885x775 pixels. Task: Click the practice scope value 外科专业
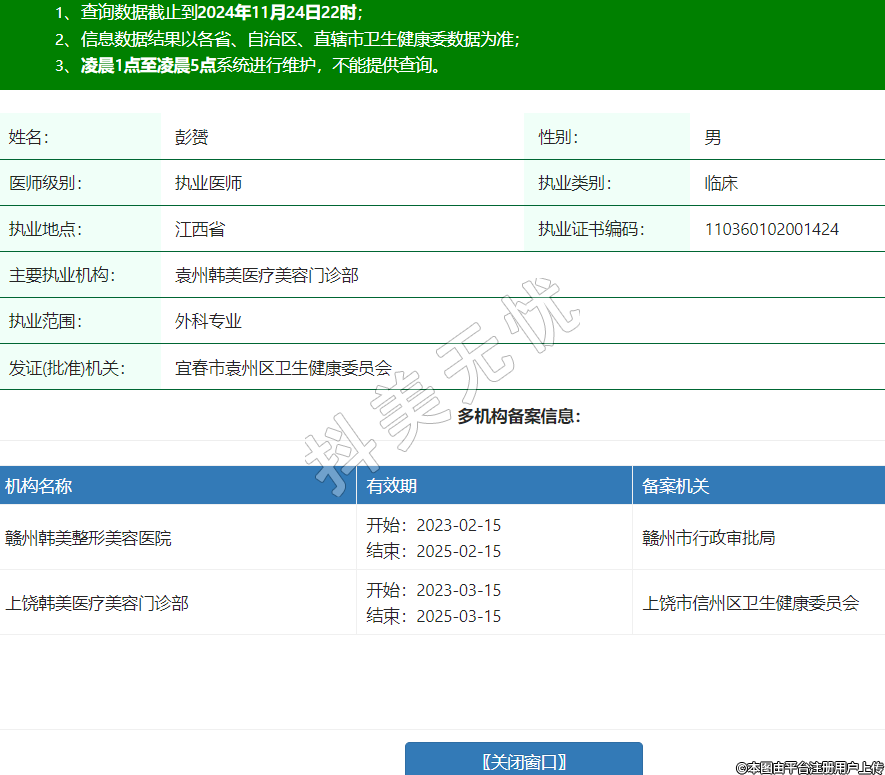pos(208,321)
